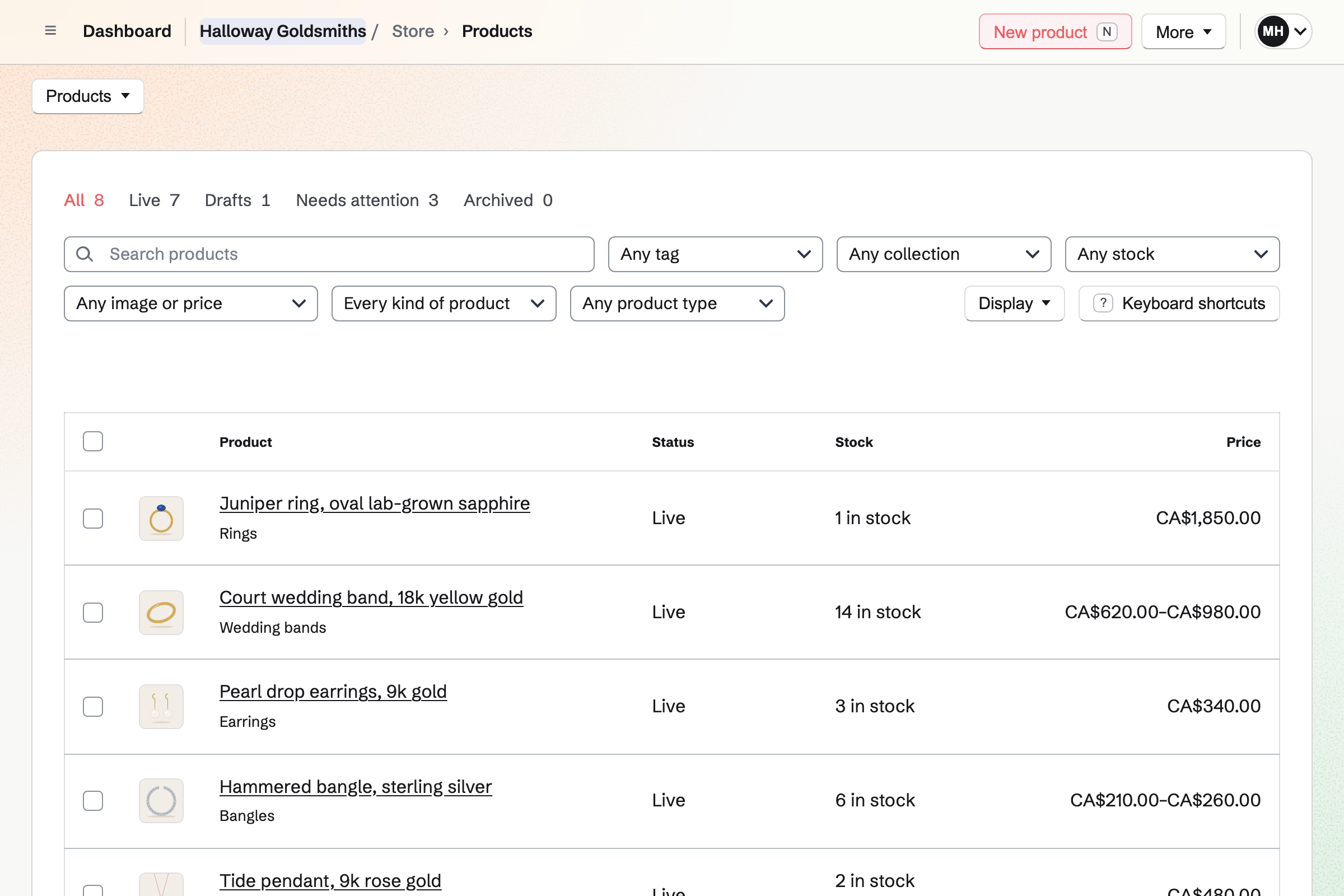Open Court wedding band thumbnail
This screenshot has height=896, width=1344.
click(x=161, y=613)
